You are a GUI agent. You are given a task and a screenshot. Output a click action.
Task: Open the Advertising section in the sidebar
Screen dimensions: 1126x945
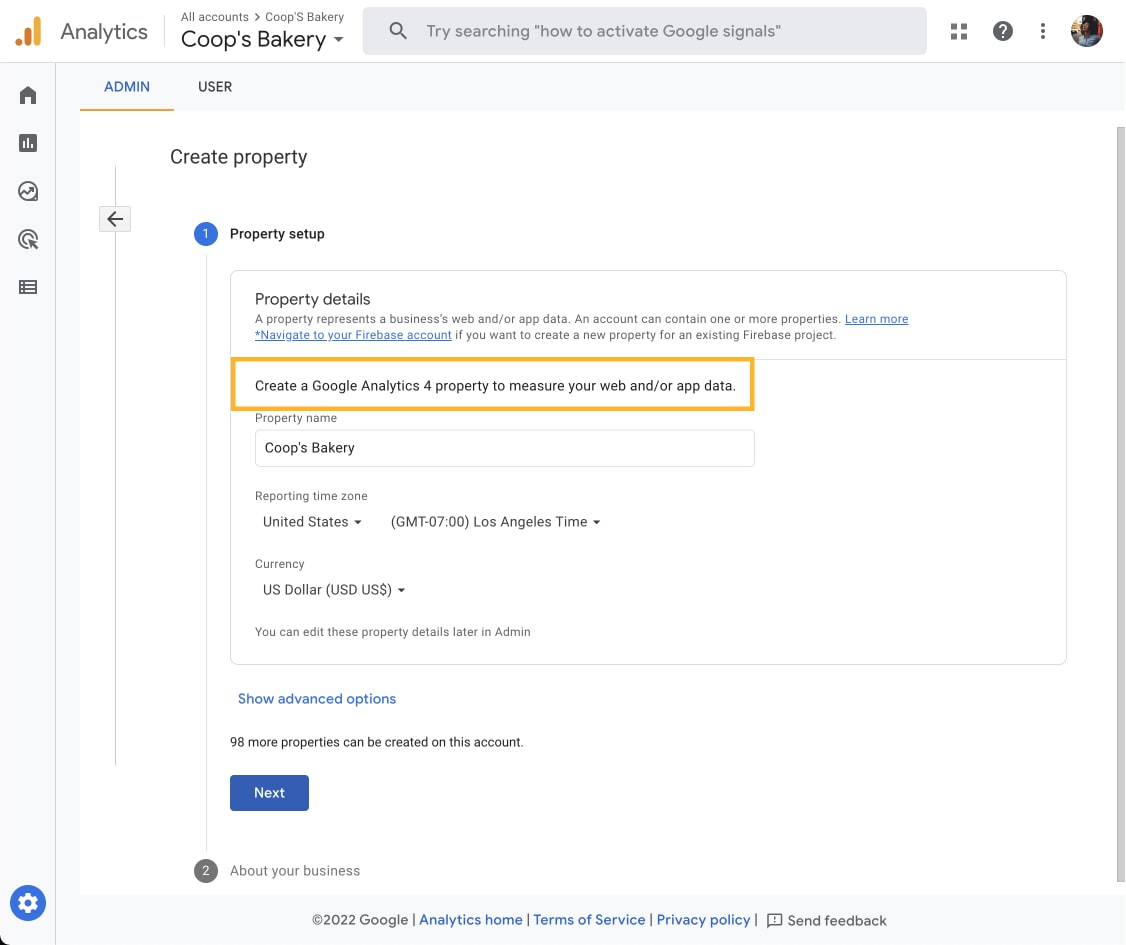tap(27, 238)
